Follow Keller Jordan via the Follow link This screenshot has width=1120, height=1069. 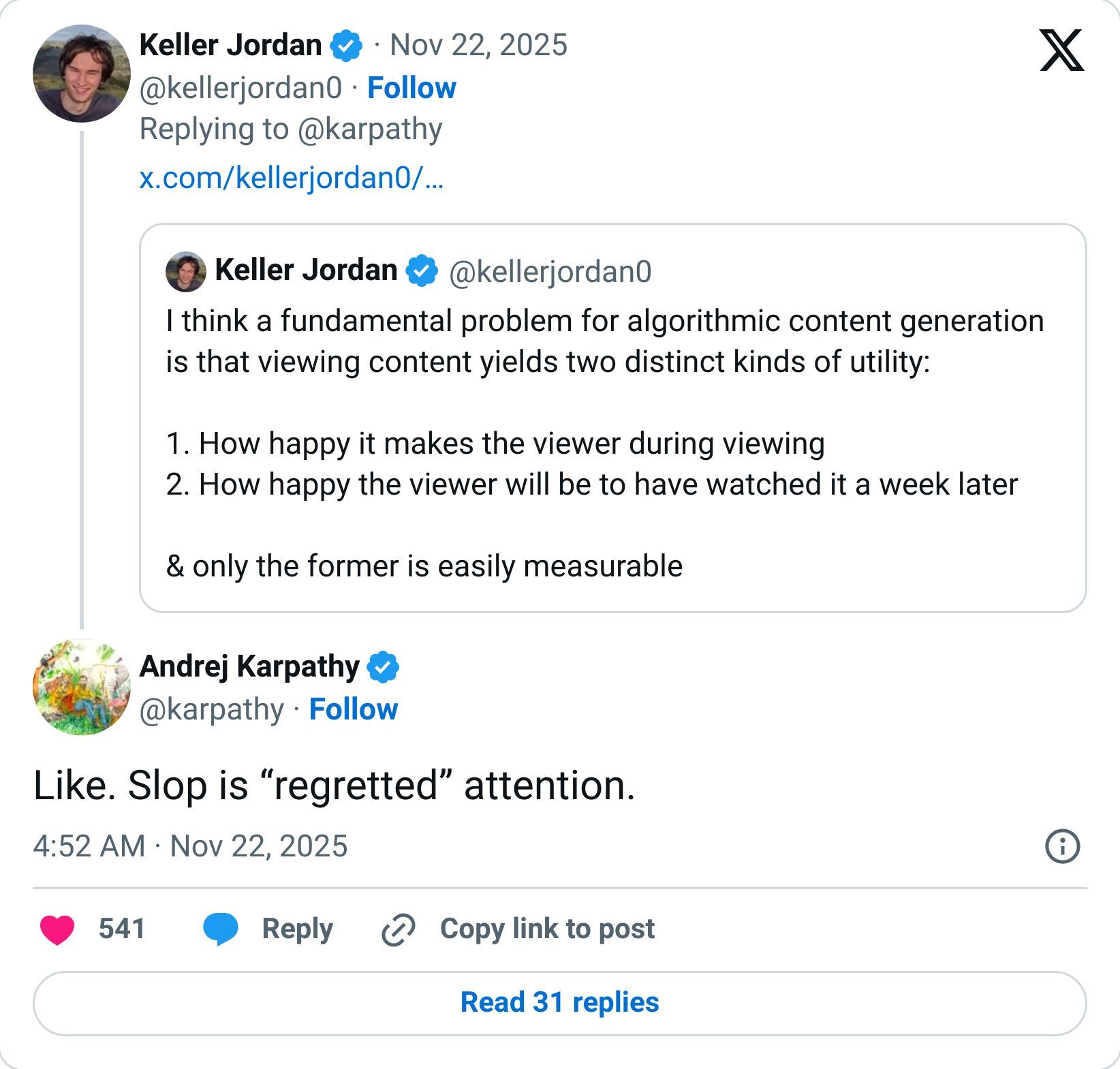pos(411,88)
